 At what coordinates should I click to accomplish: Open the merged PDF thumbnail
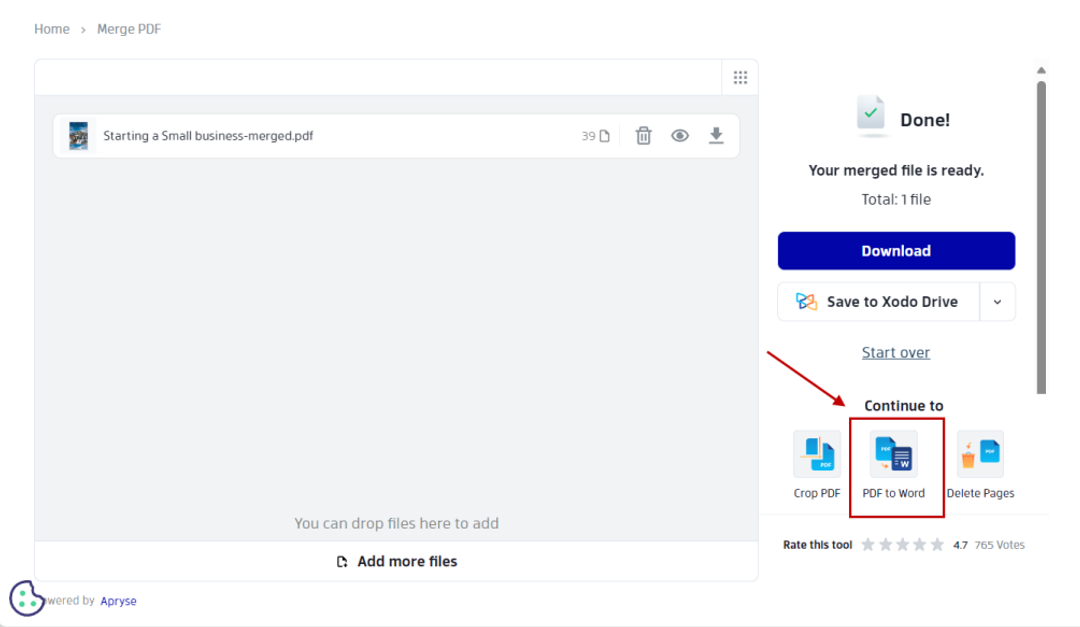tap(79, 136)
